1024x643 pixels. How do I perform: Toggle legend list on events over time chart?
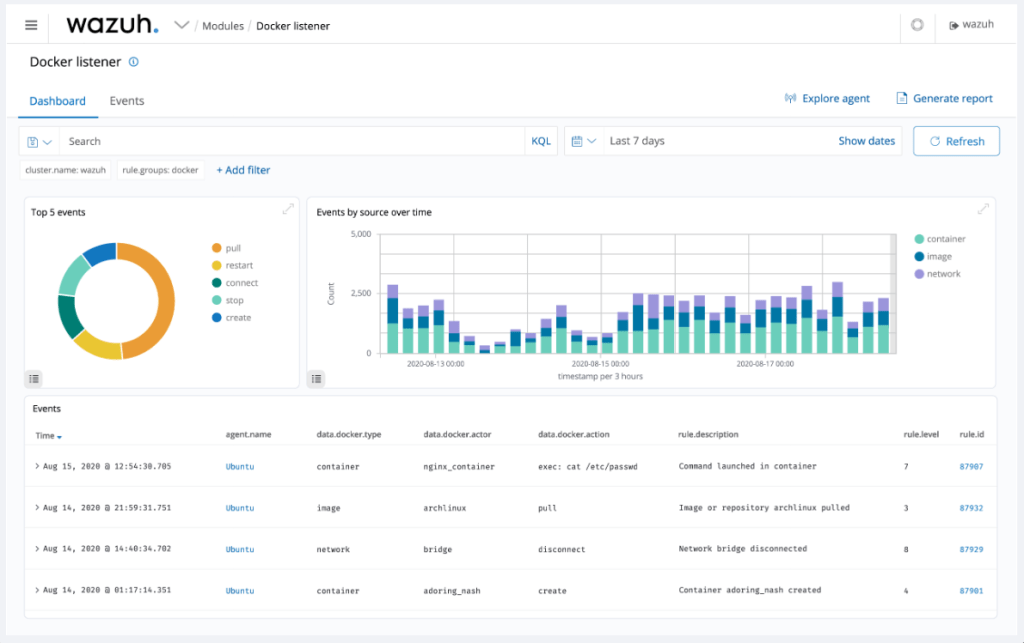click(x=317, y=378)
